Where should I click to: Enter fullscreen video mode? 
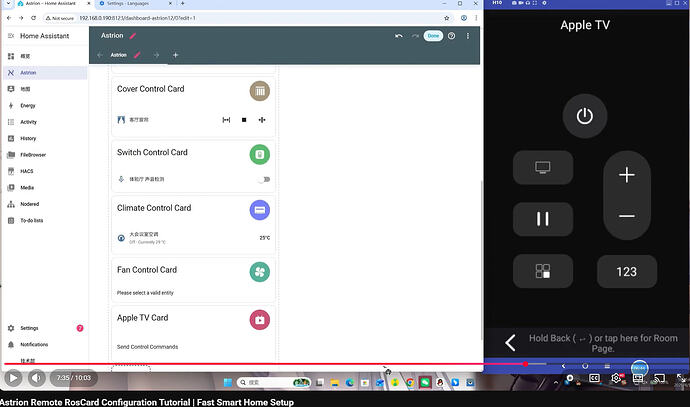(x=681, y=378)
